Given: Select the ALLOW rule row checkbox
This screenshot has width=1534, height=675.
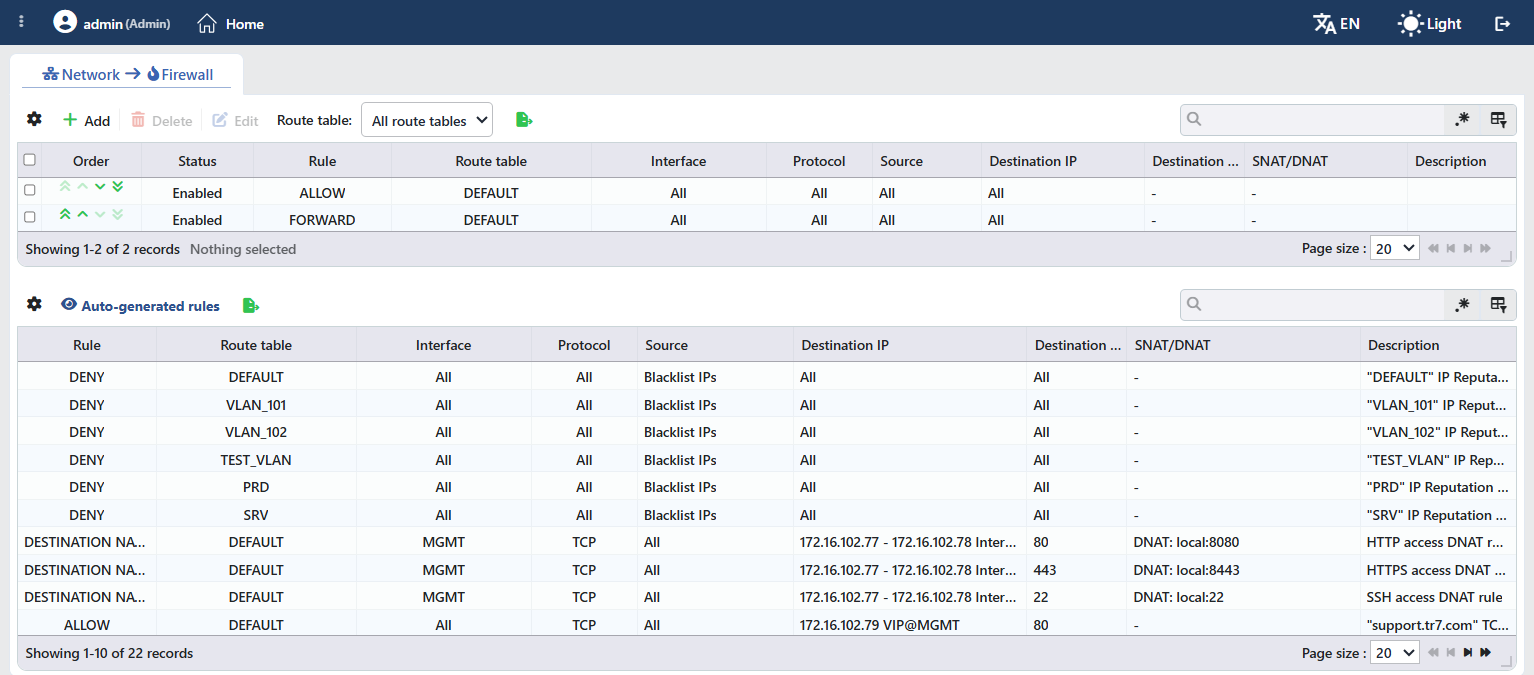Looking at the screenshot, I should tap(30, 190).
